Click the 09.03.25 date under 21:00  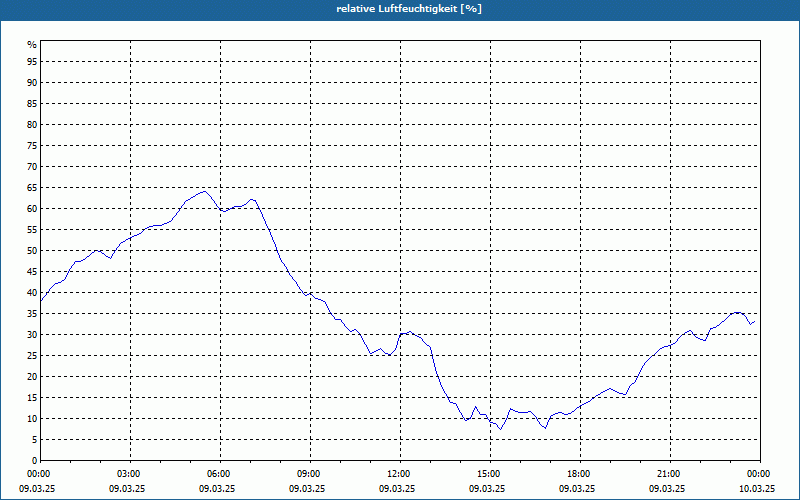click(667, 489)
